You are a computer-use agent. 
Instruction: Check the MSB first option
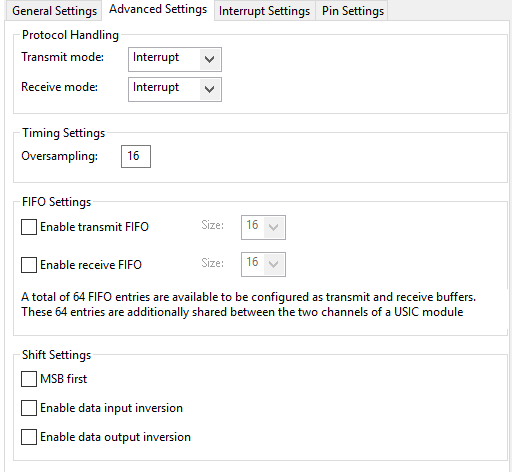point(29,379)
